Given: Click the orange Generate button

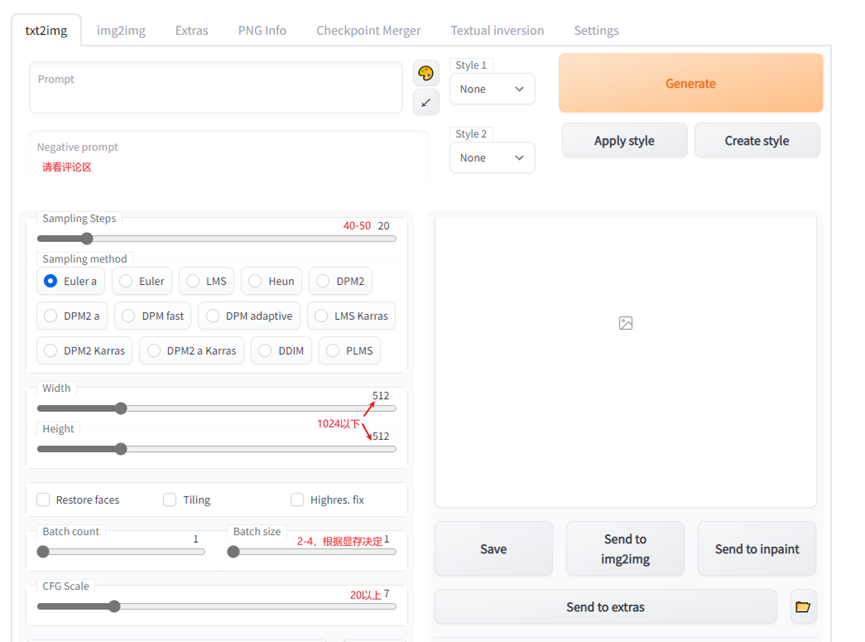Looking at the screenshot, I should click(x=691, y=83).
